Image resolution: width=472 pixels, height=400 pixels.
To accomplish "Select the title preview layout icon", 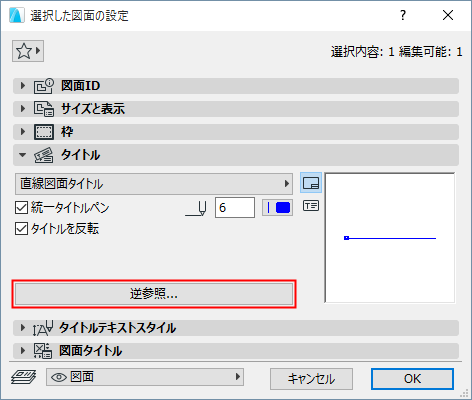I will [311, 183].
